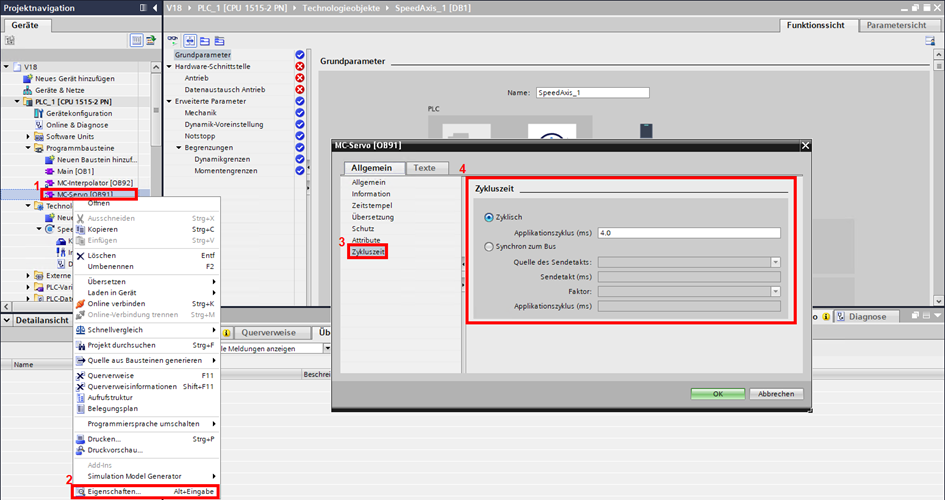Viewport: 945px width, 500px height.
Task: Select the Synchron zum Bus radio button
Action: 489,246
